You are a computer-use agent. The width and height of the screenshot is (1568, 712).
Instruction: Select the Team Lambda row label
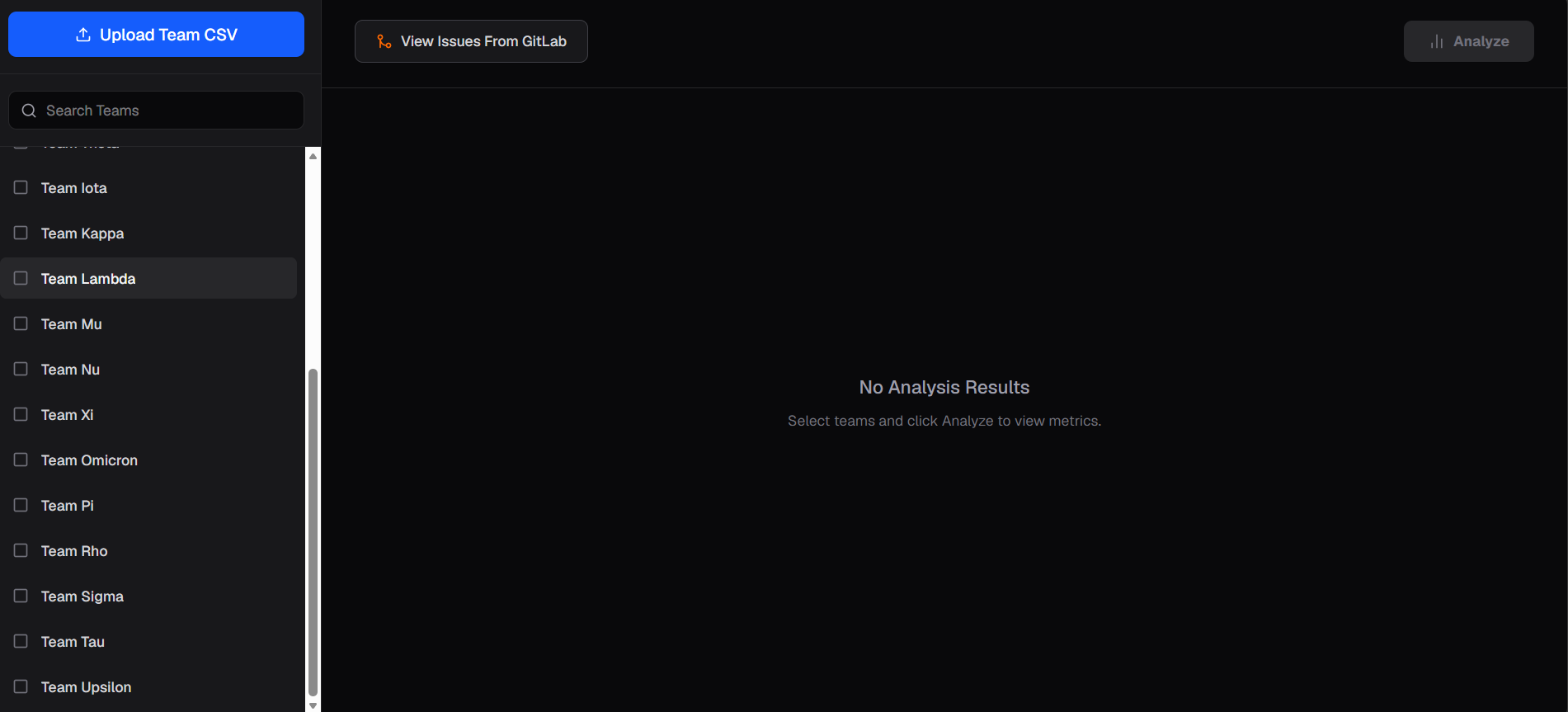[88, 279]
